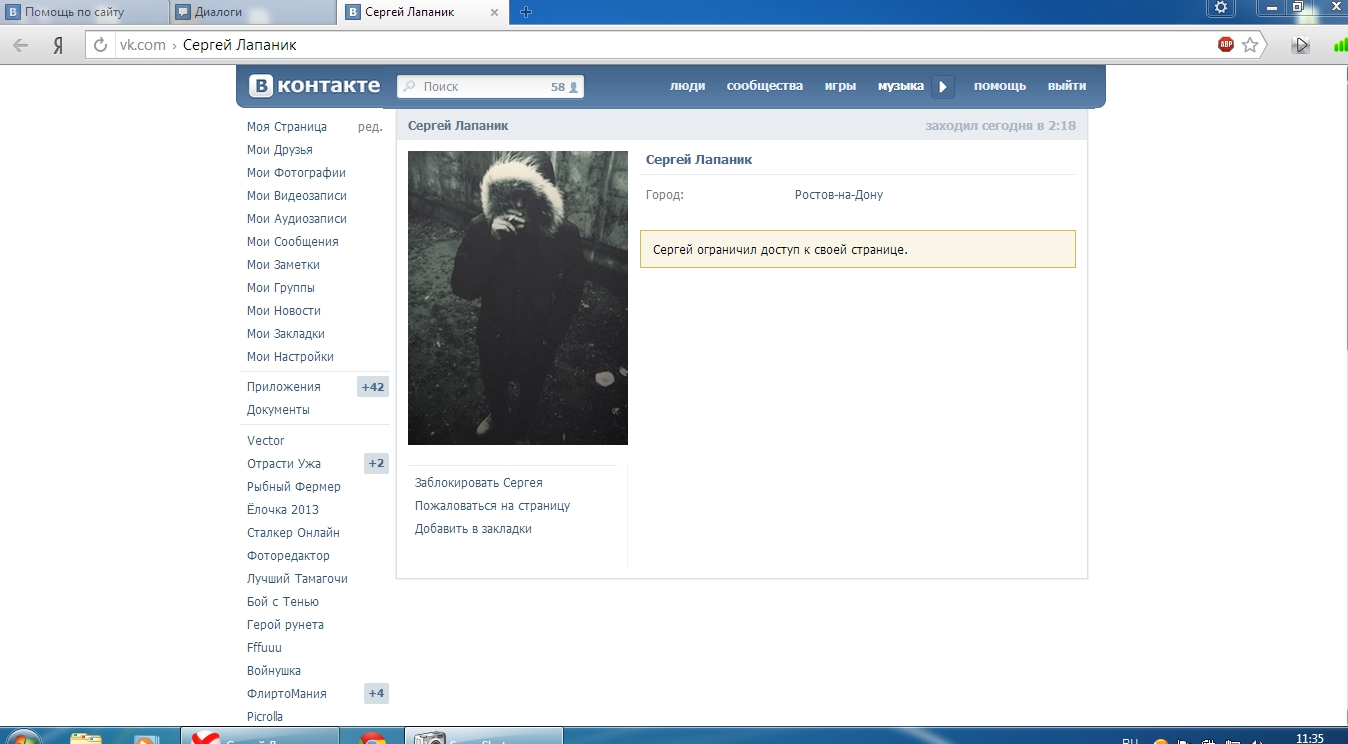
Task: Open Мои Заметки
Action: pyautogui.click(x=283, y=265)
